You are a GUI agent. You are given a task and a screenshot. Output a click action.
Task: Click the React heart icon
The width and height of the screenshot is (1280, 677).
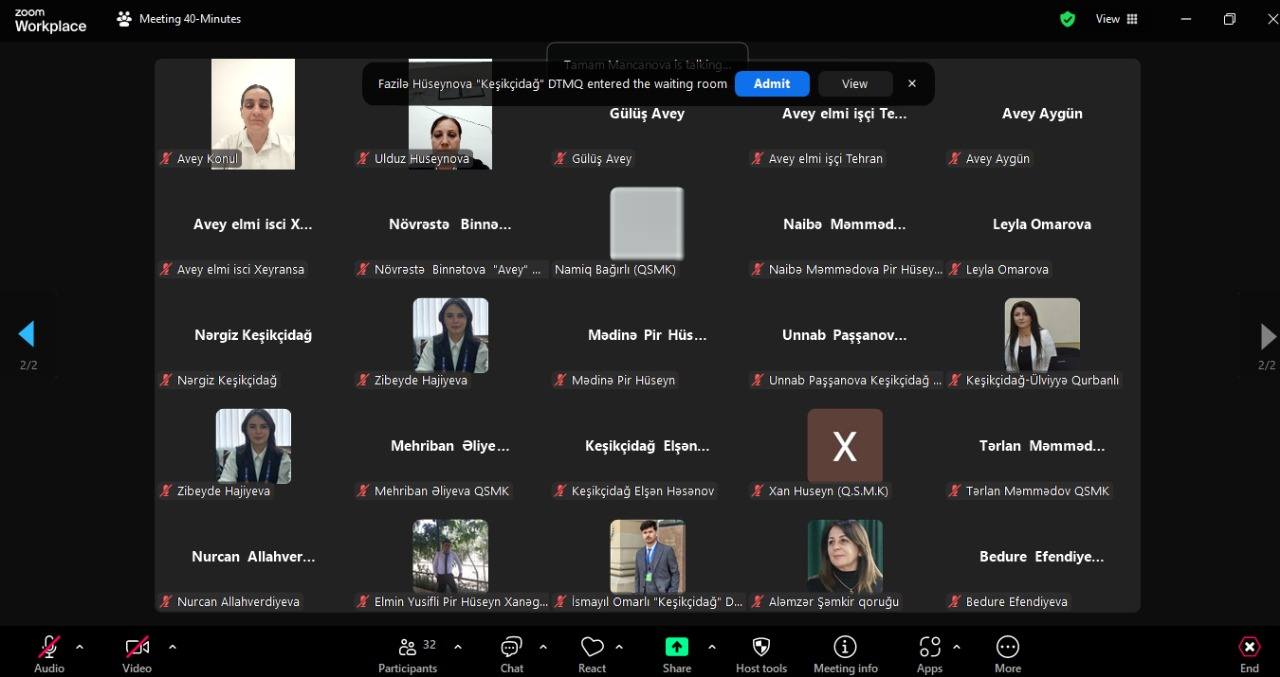coord(592,653)
